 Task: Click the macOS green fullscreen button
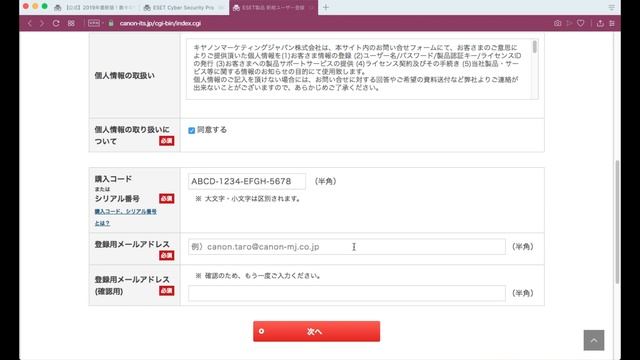[x=44, y=6]
